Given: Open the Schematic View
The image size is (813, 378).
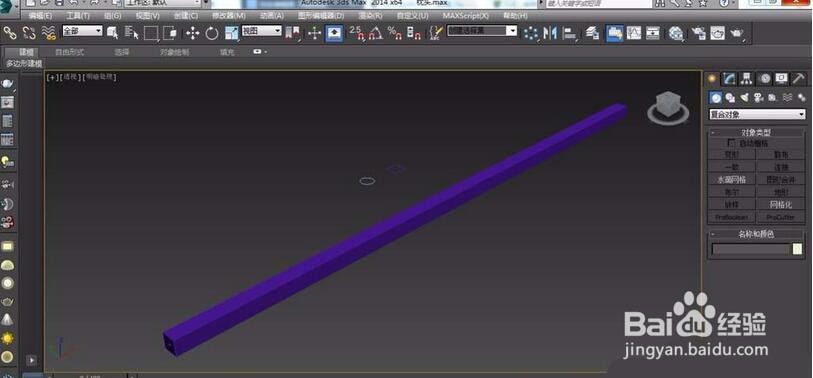Looking at the screenshot, I should pos(653,33).
